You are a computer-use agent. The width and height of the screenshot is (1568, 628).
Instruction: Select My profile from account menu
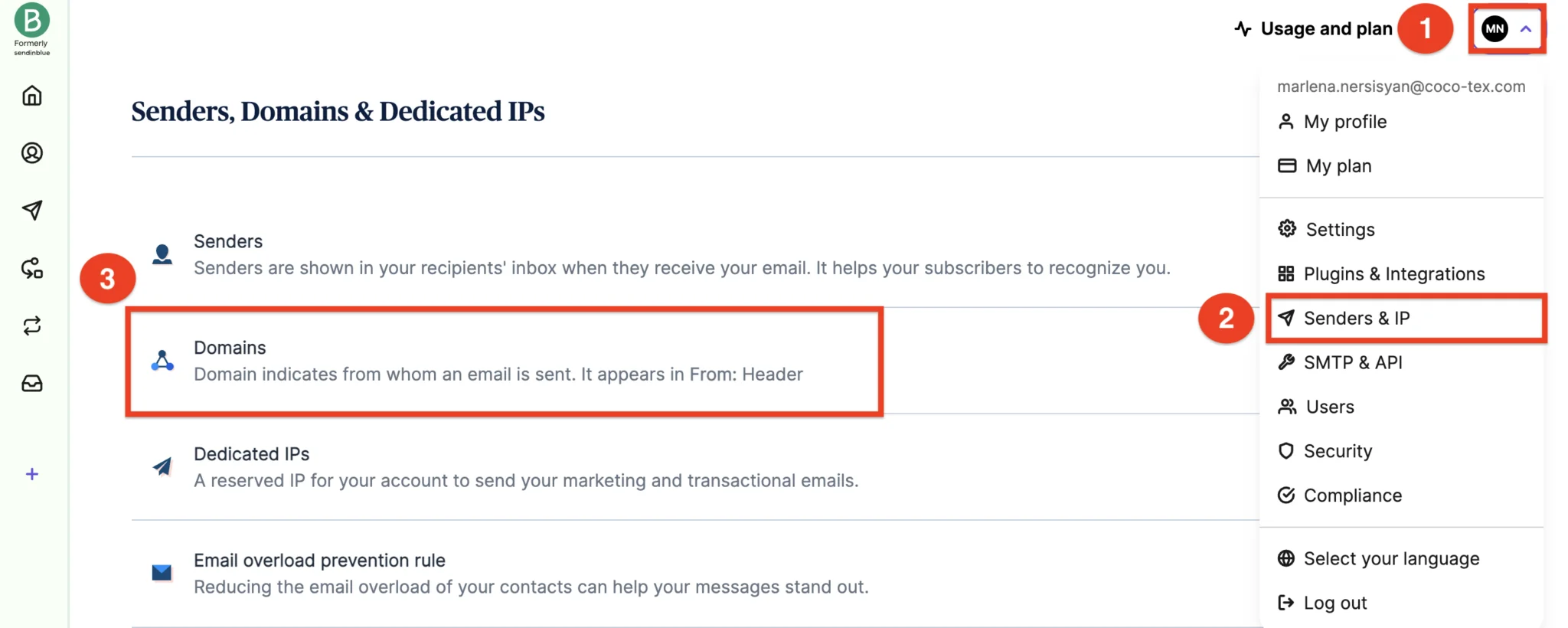(x=1332, y=122)
